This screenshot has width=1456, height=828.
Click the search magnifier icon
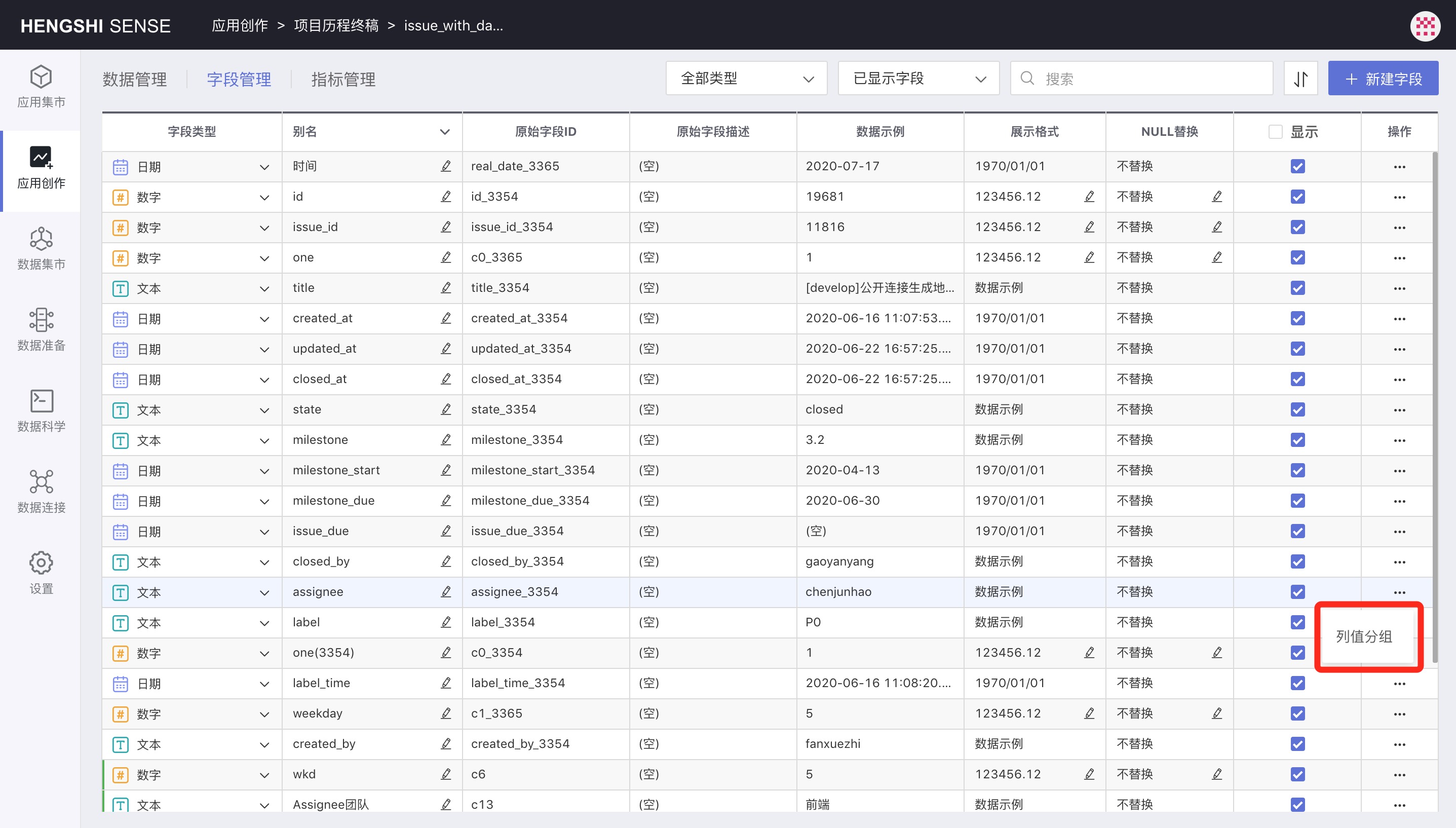point(1027,79)
